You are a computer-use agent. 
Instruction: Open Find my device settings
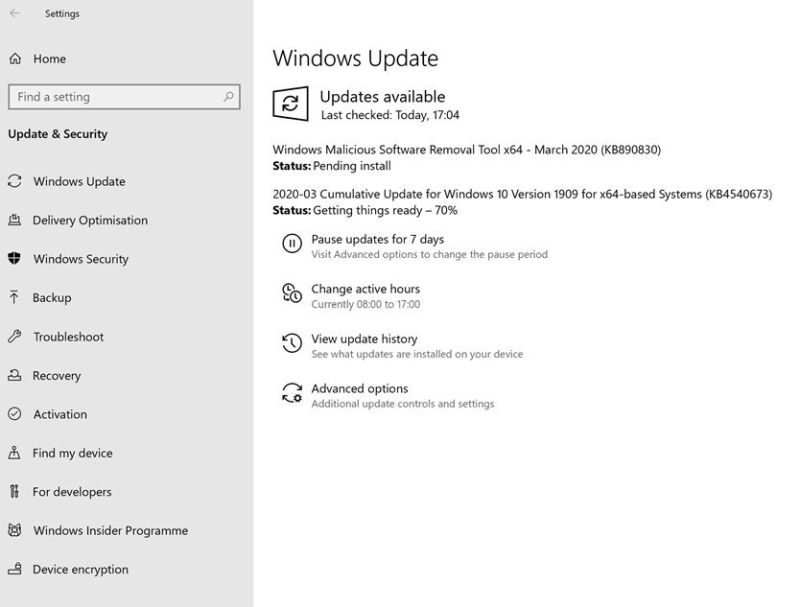click(72, 453)
